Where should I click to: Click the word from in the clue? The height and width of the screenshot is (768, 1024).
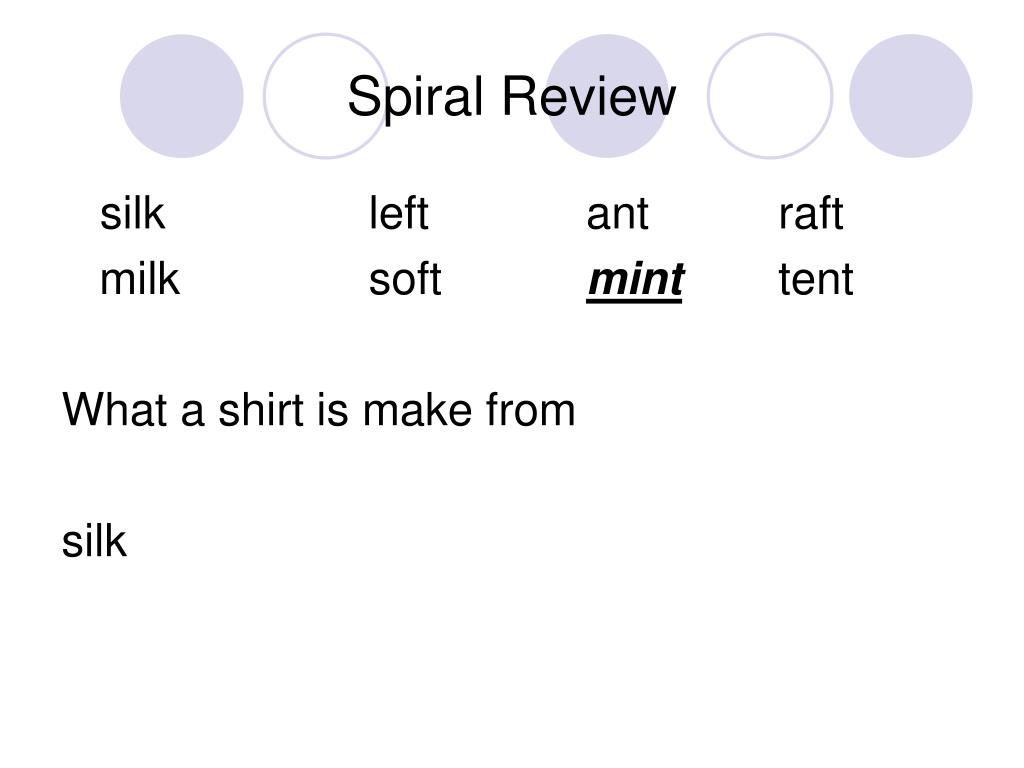click(x=530, y=409)
